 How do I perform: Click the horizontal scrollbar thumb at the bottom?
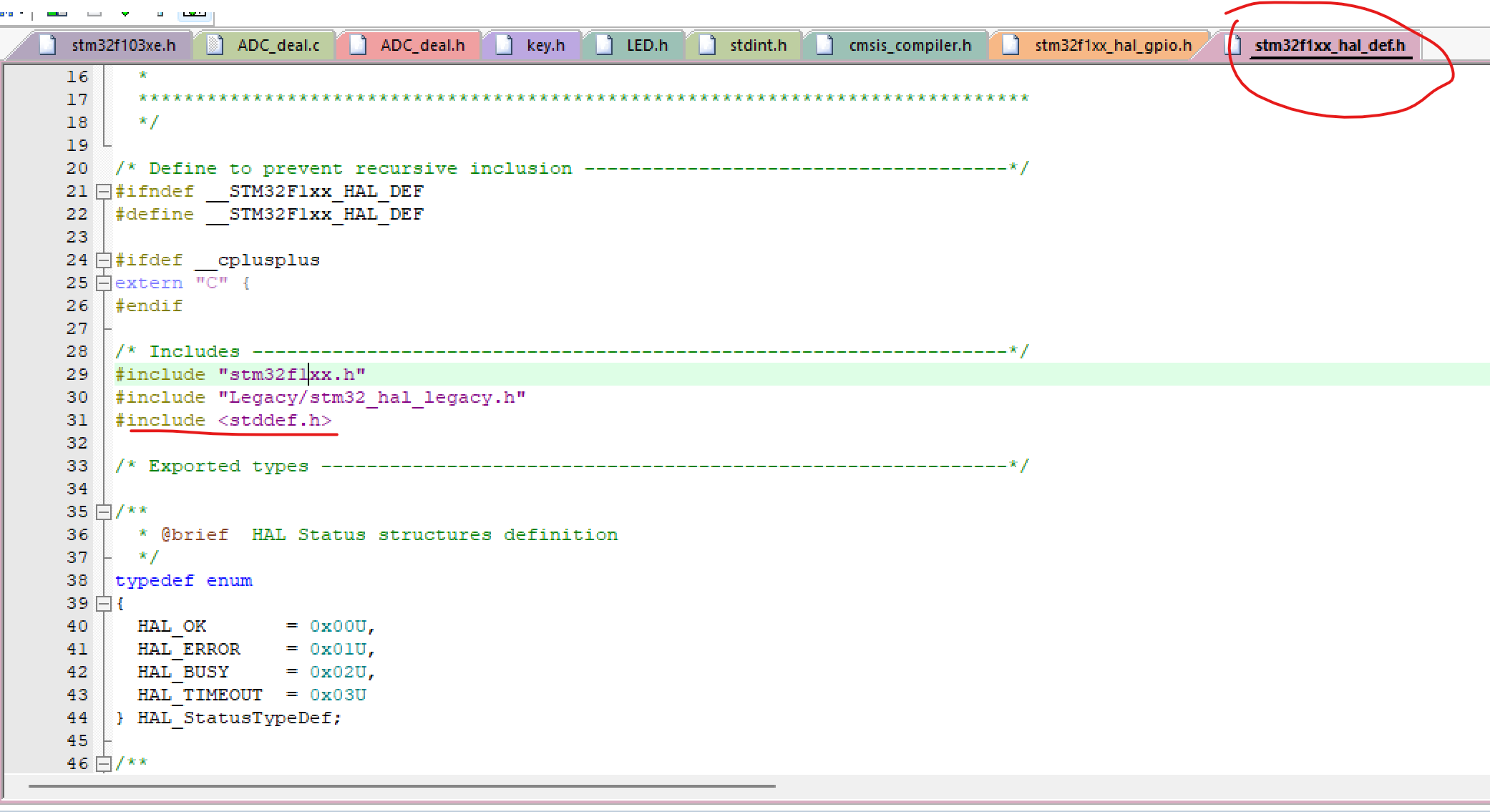tap(401, 786)
